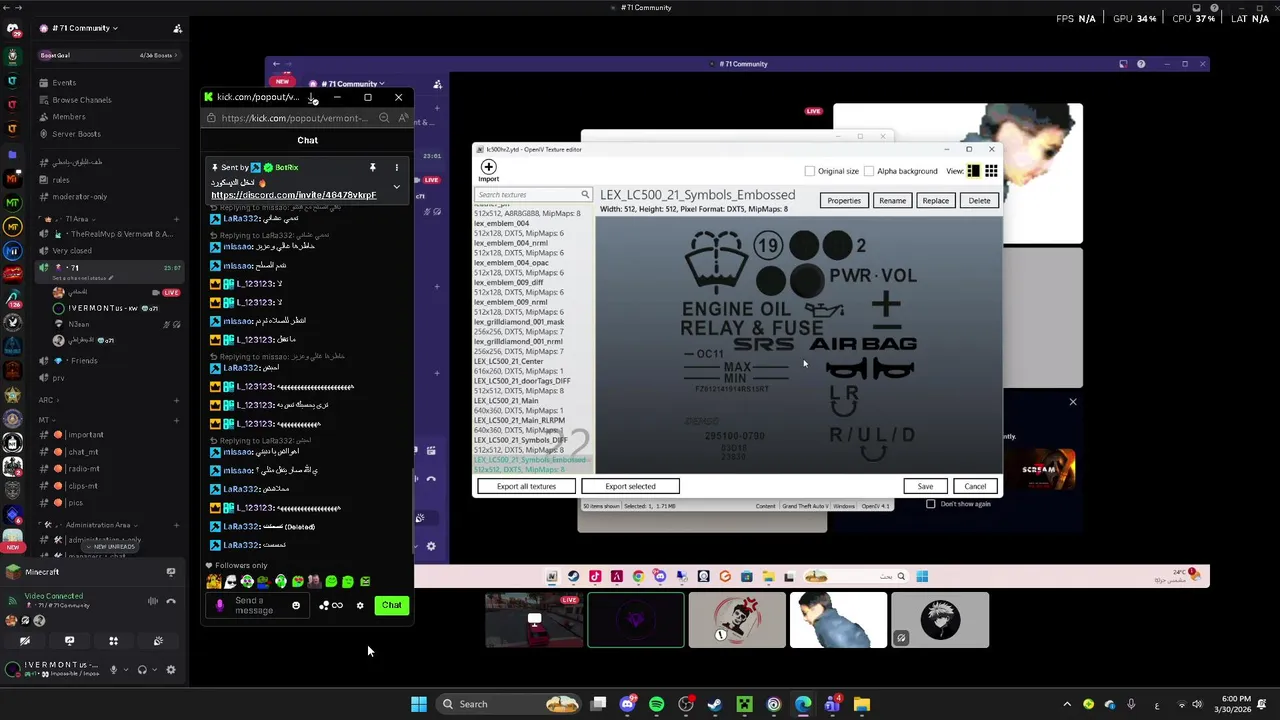Jump to NEW UNREADS in channel list
Image resolution: width=1280 pixels, height=720 pixels.
109,547
